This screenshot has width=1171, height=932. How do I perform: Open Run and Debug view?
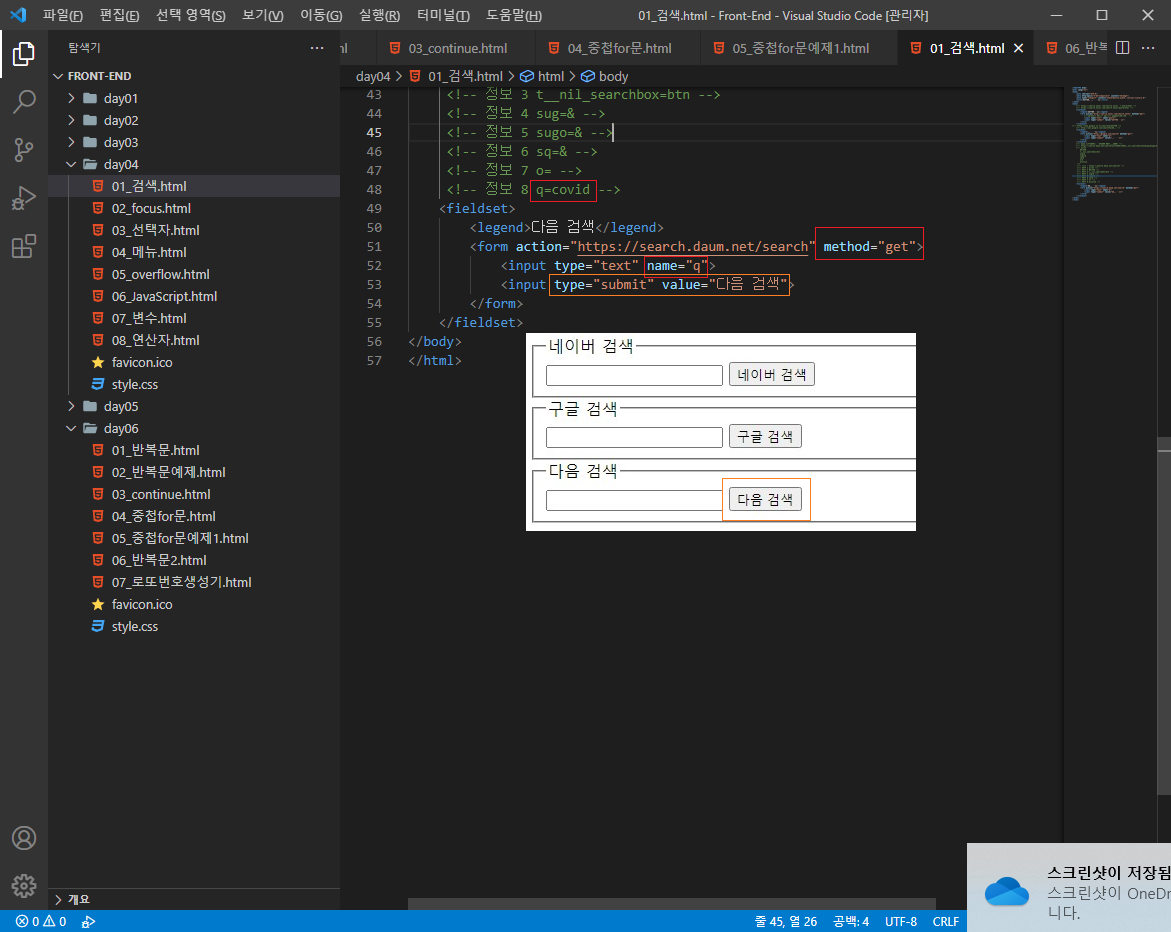(24, 198)
